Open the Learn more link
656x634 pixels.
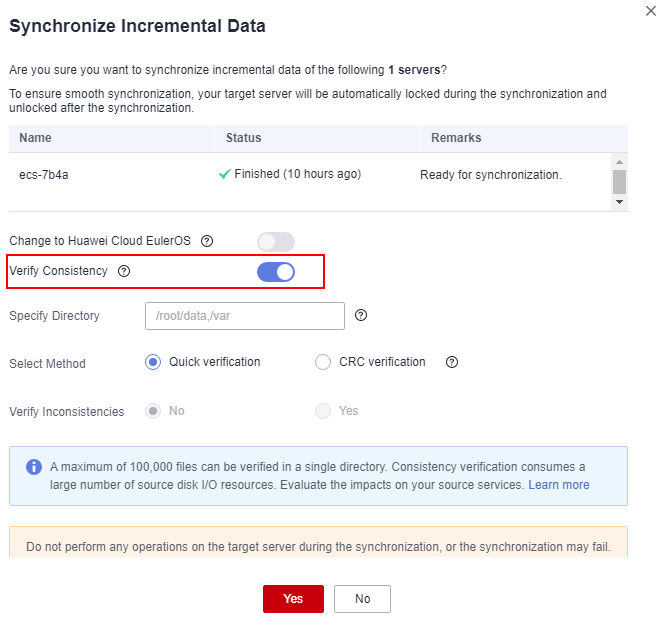click(x=559, y=485)
